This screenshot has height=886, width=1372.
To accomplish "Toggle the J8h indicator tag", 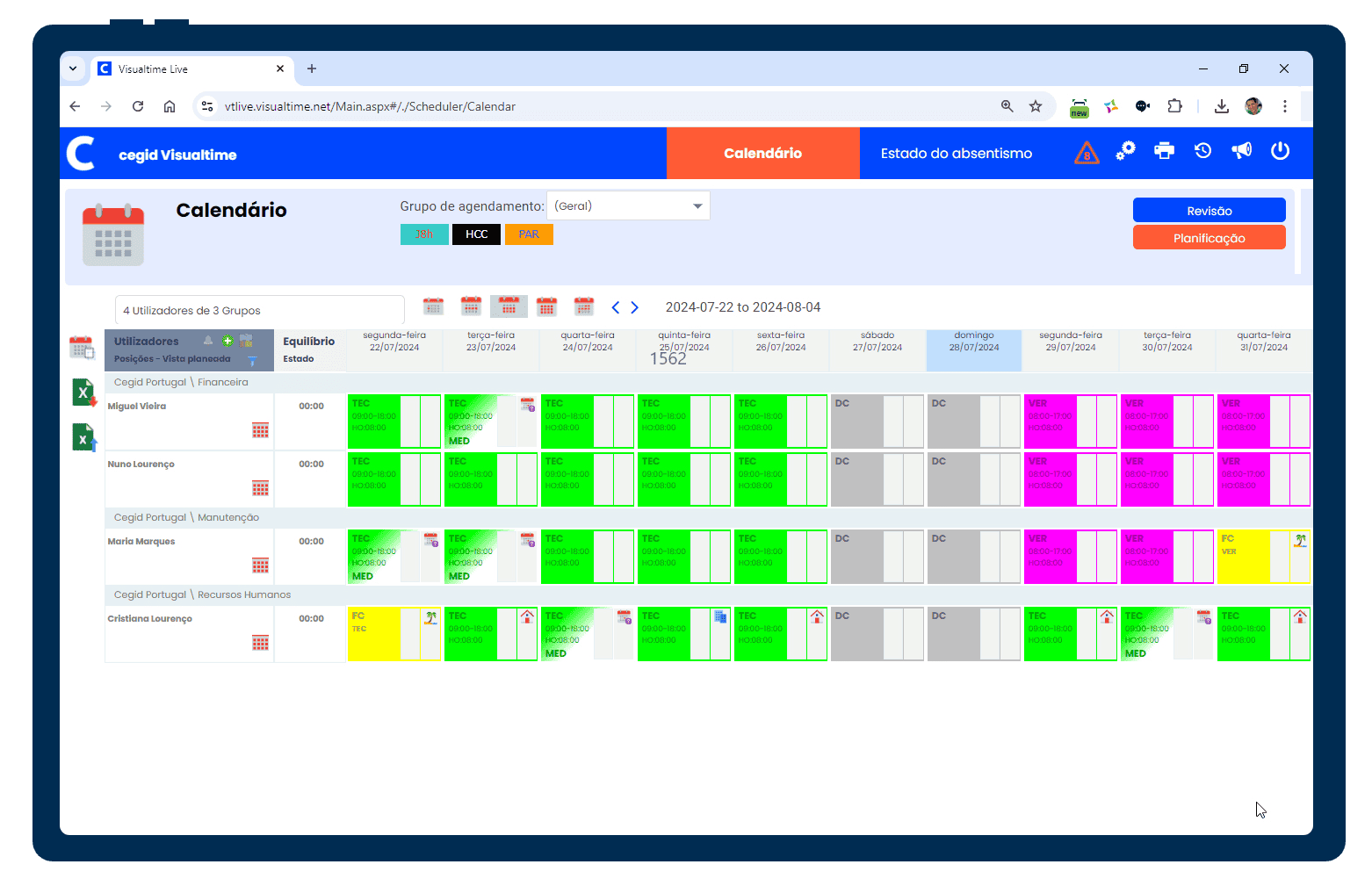I will [x=424, y=234].
